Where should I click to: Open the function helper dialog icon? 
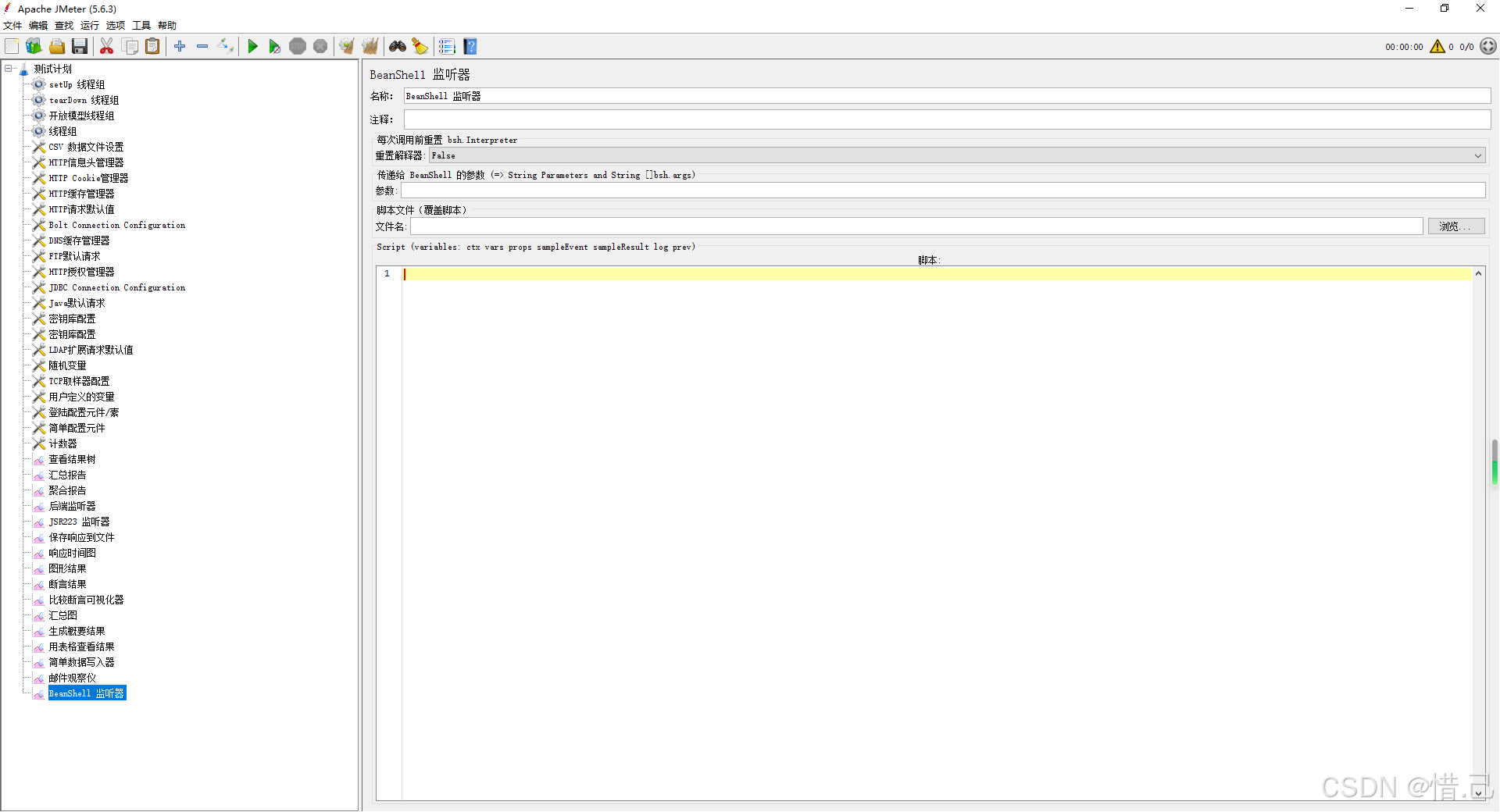pyautogui.click(x=447, y=47)
